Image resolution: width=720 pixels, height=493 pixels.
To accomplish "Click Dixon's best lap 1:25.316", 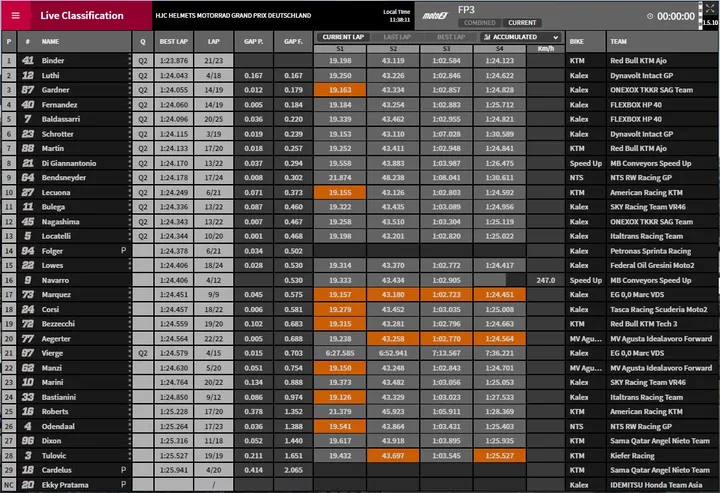I will pos(174,441).
